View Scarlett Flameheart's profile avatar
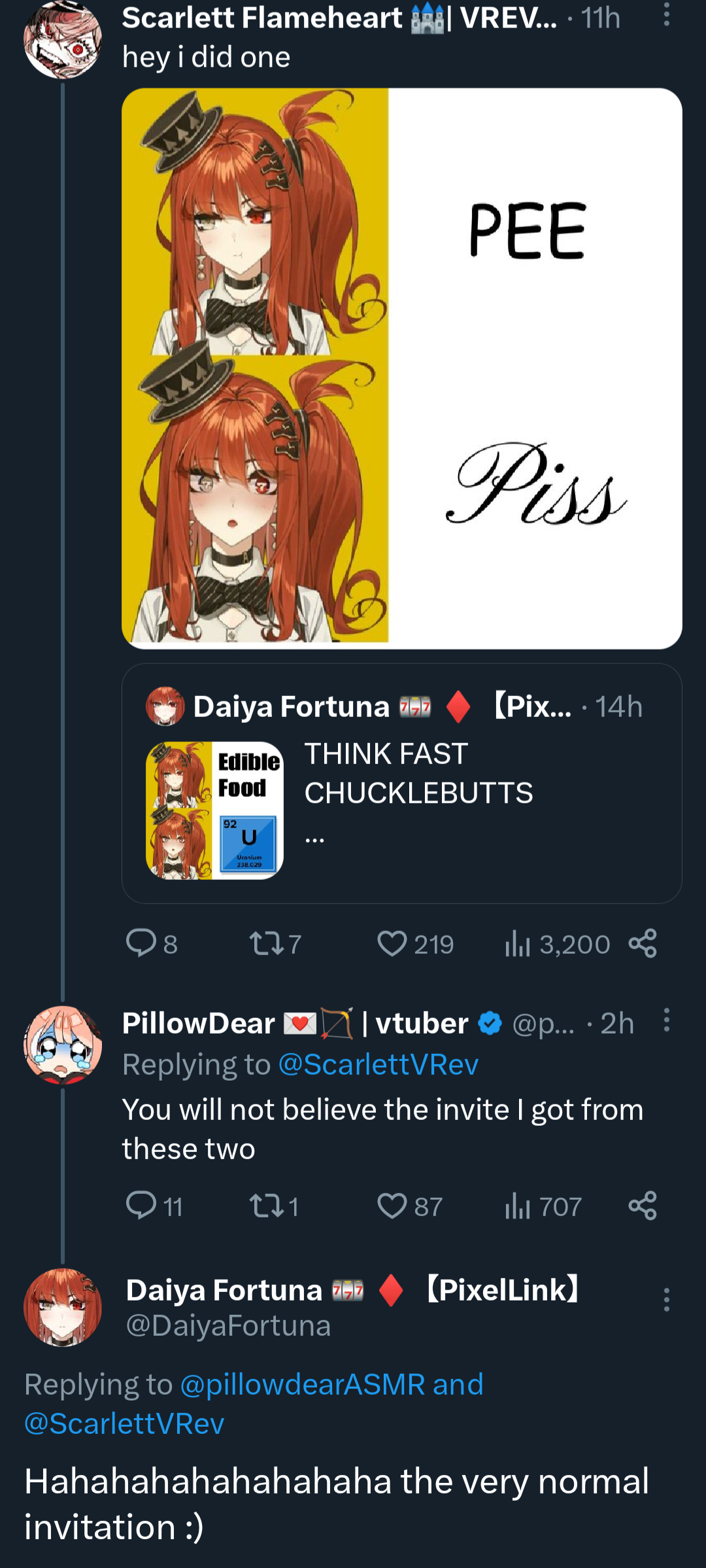Image resolution: width=706 pixels, height=1568 pixels. coord(63,41)
